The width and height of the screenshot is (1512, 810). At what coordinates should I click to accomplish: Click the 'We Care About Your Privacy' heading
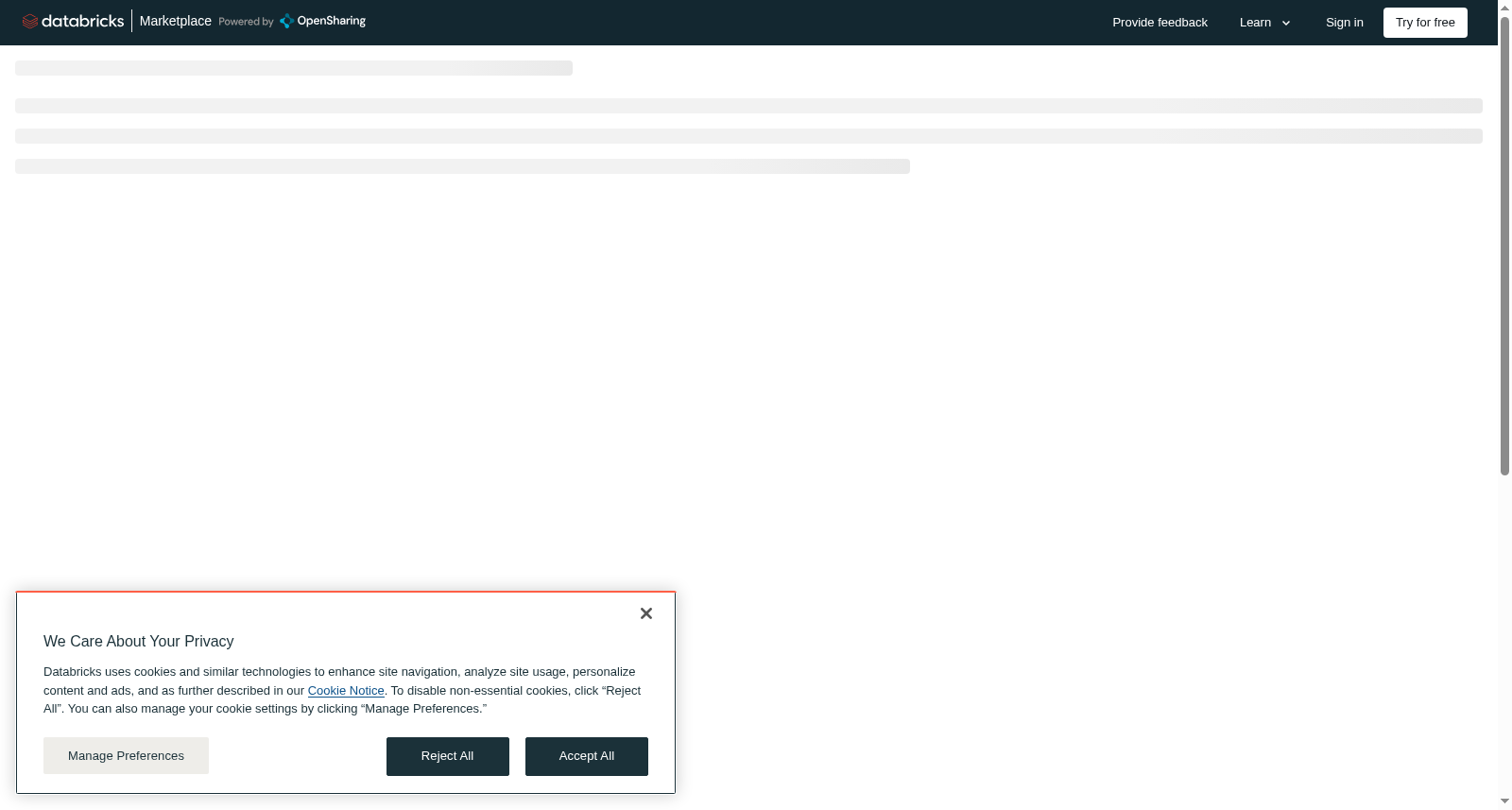click(x=139, y=642)
